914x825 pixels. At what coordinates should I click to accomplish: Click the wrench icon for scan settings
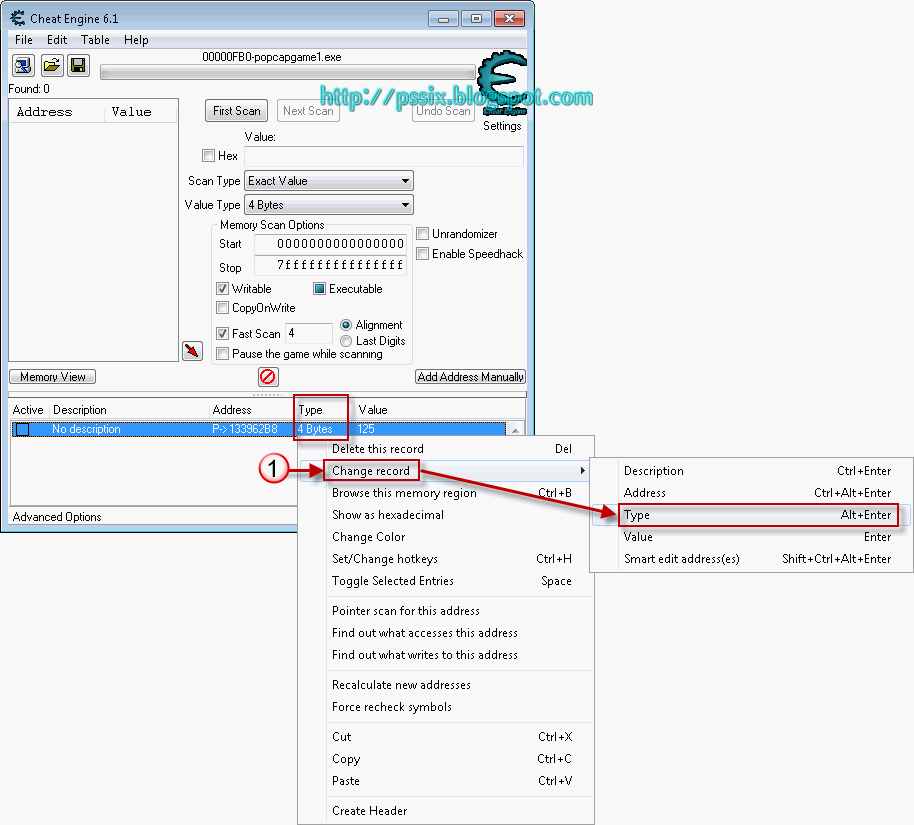pyautogui.click(x=192, y=350)
